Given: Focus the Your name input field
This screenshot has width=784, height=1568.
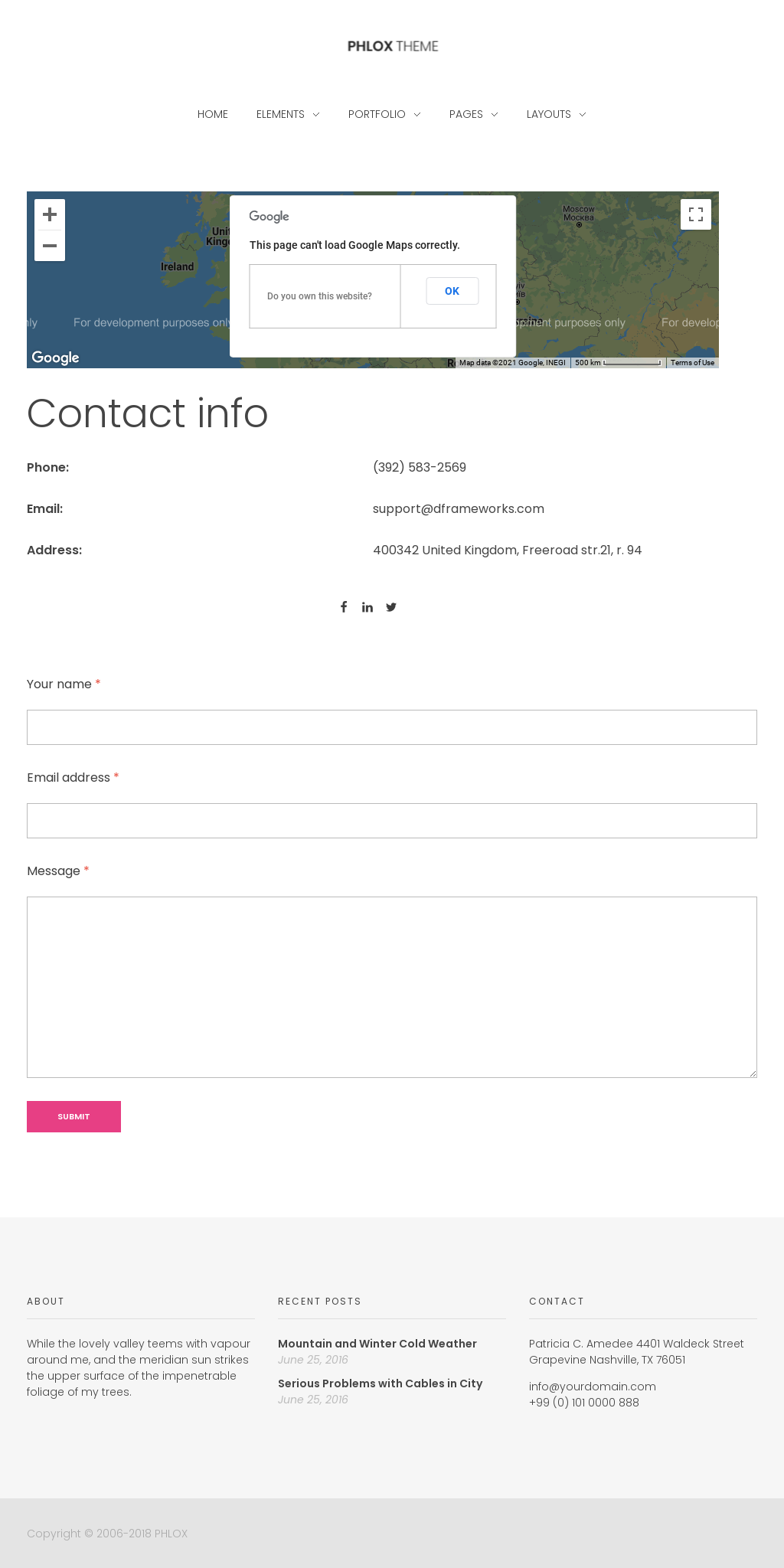Looking at the screenshot, I should pyautogui.click(x=392, y=727).
